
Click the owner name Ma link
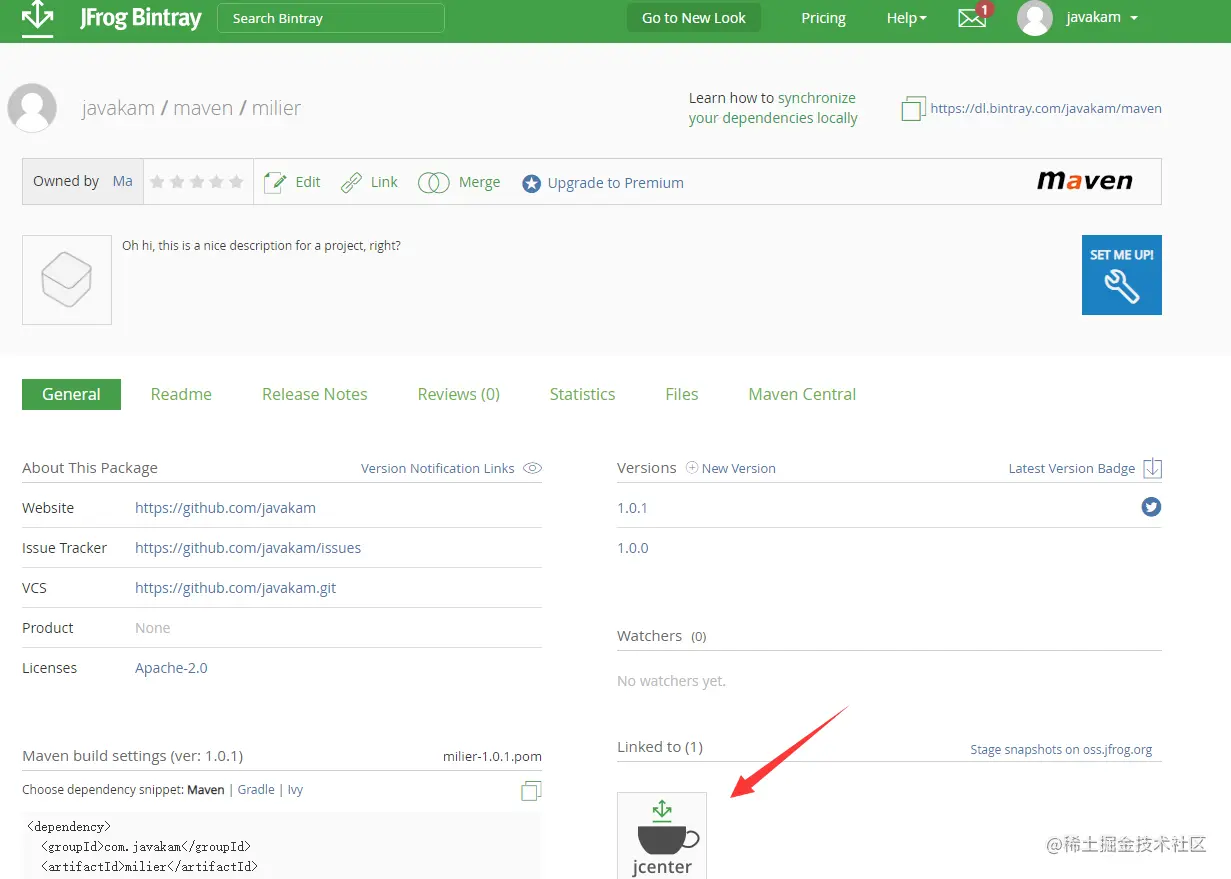(x=122, y=181)
